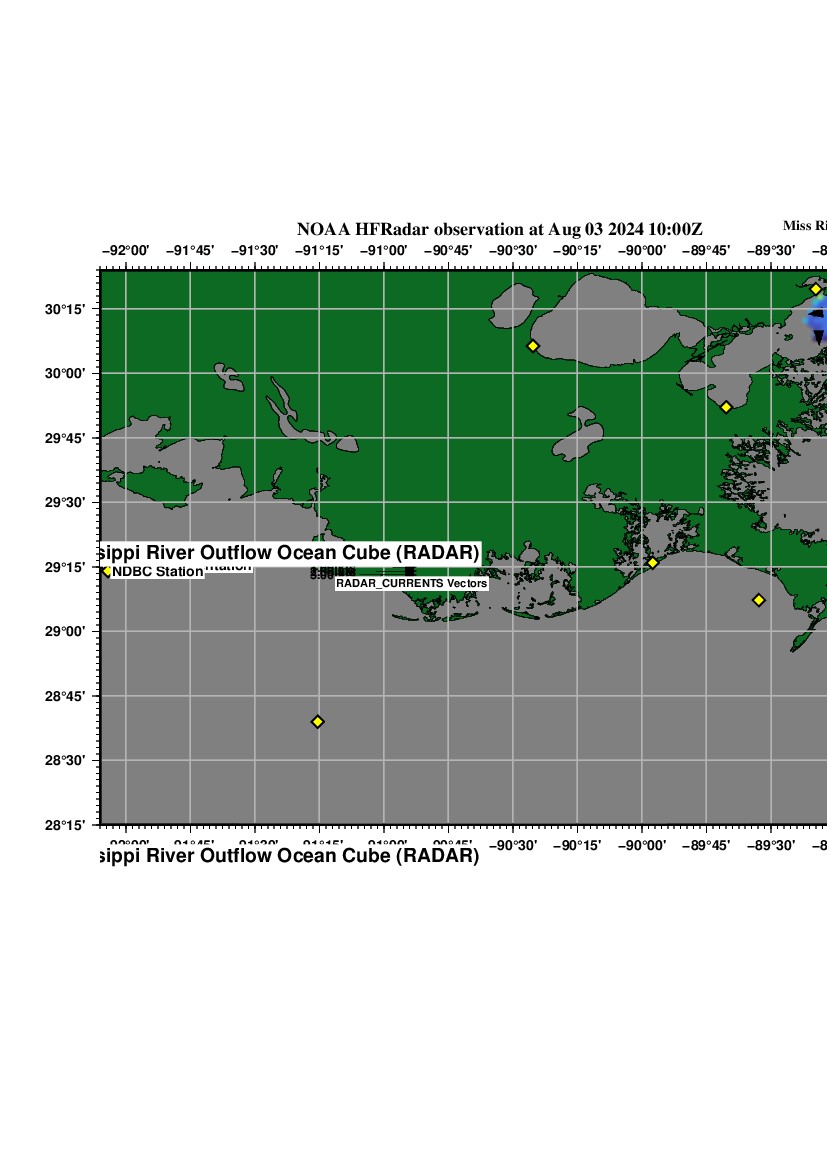Click the NOAA HFRadar observation title text
This screenshot has width=827, height=1170.
499,229
